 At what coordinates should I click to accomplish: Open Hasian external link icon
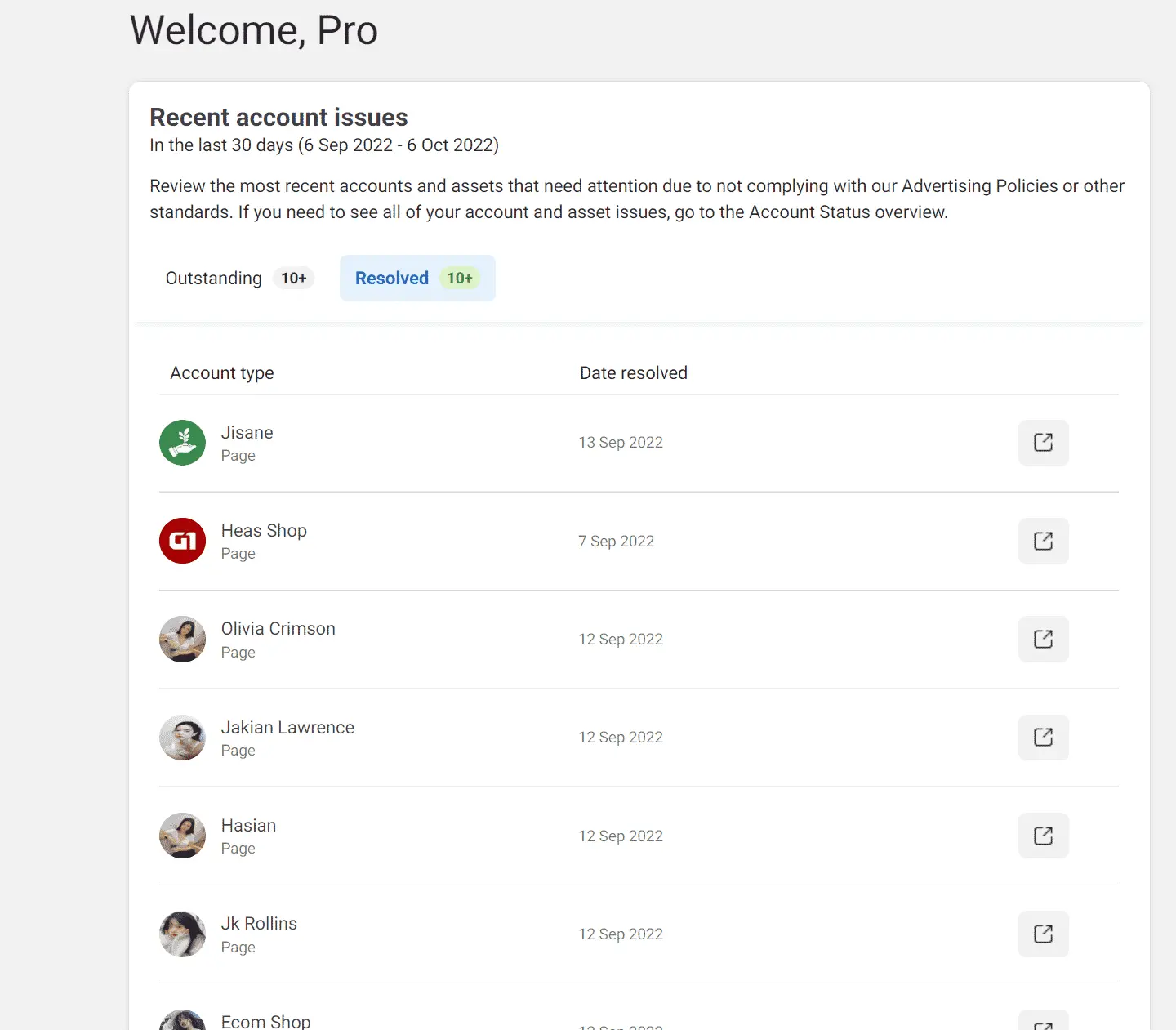click(x=1043, y=836)
